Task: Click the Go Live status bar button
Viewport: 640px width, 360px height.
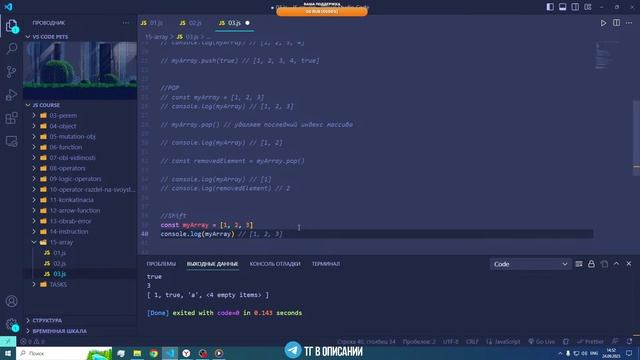Action: [542, 342]
